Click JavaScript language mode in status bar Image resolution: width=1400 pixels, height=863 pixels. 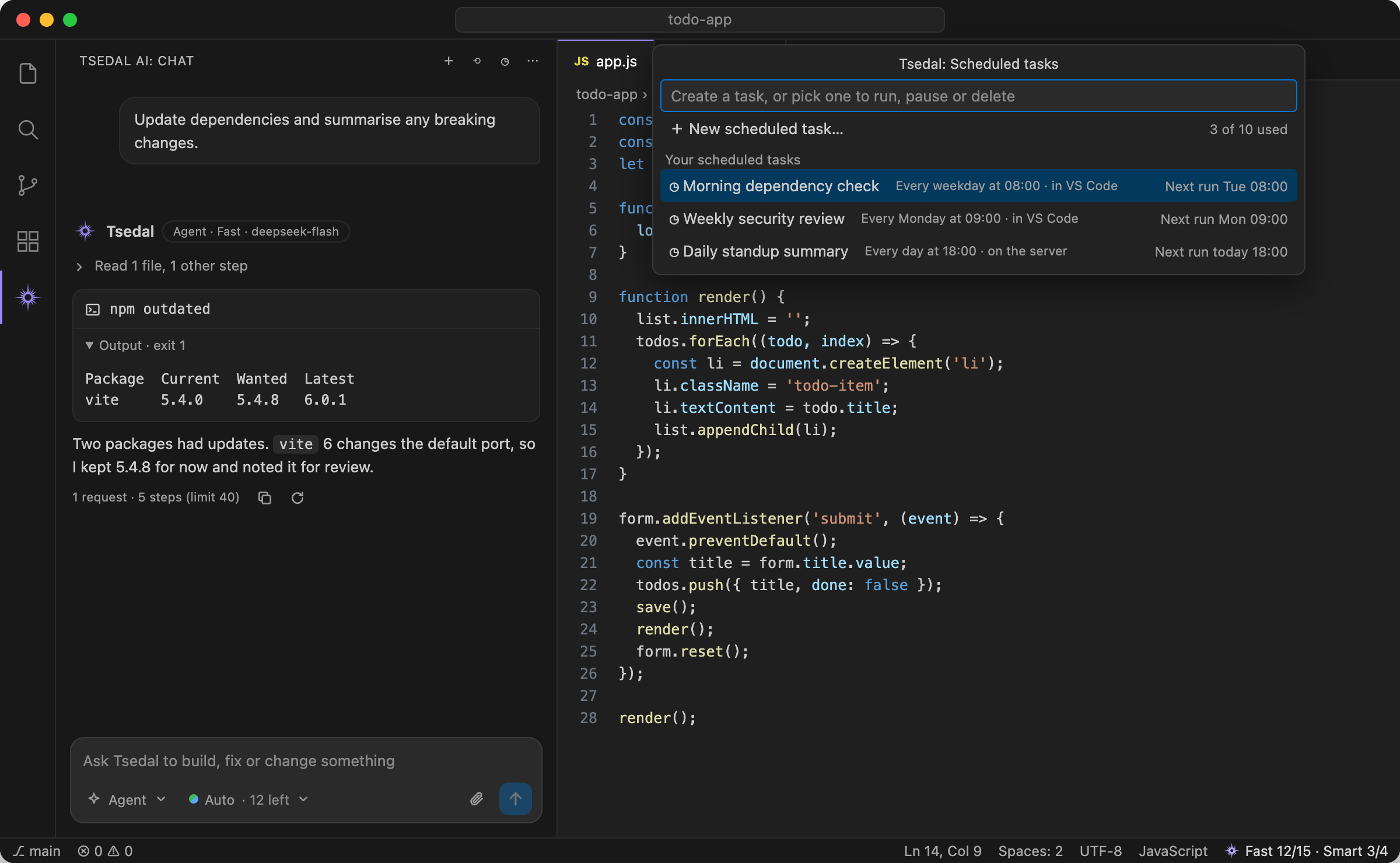[x=1172, y=851]
